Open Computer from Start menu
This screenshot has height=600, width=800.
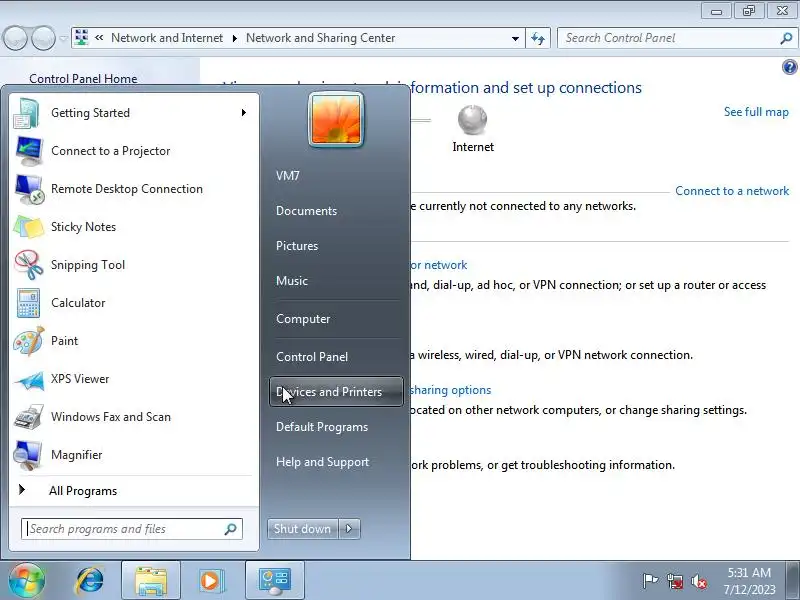coord(303,319)
